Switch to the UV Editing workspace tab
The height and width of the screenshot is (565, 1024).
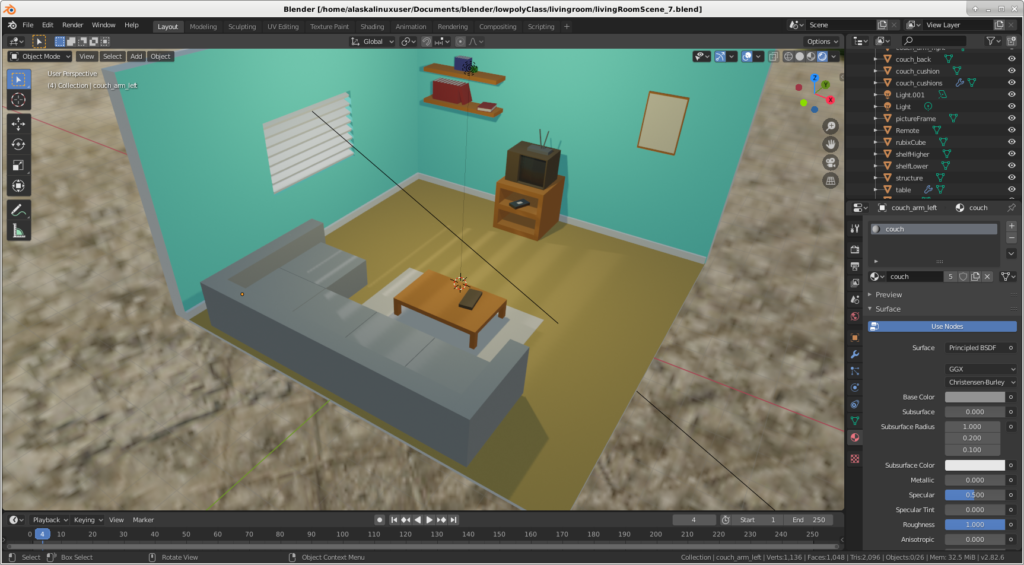click(x=285, y=27)
